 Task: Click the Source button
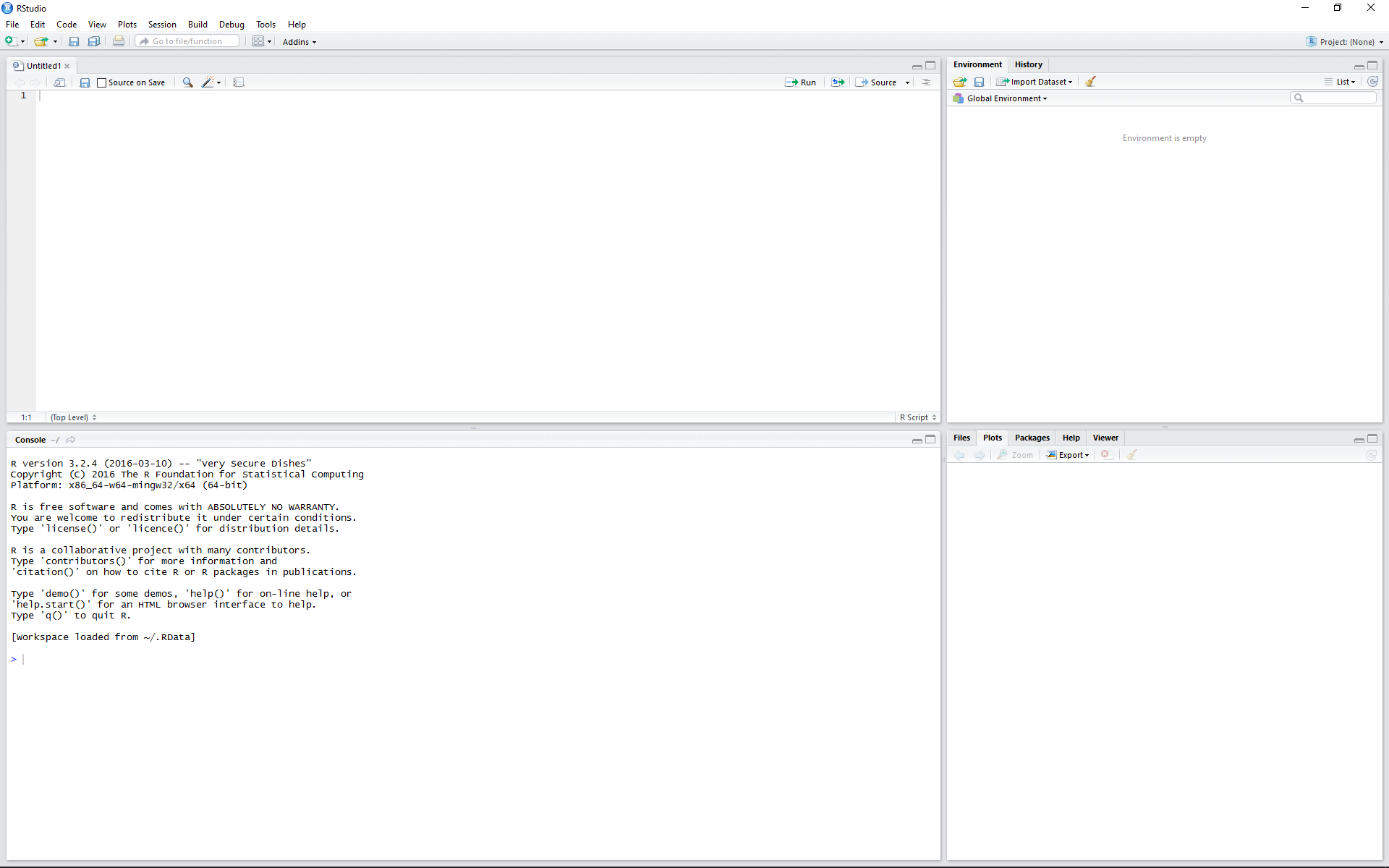point(877,82)
